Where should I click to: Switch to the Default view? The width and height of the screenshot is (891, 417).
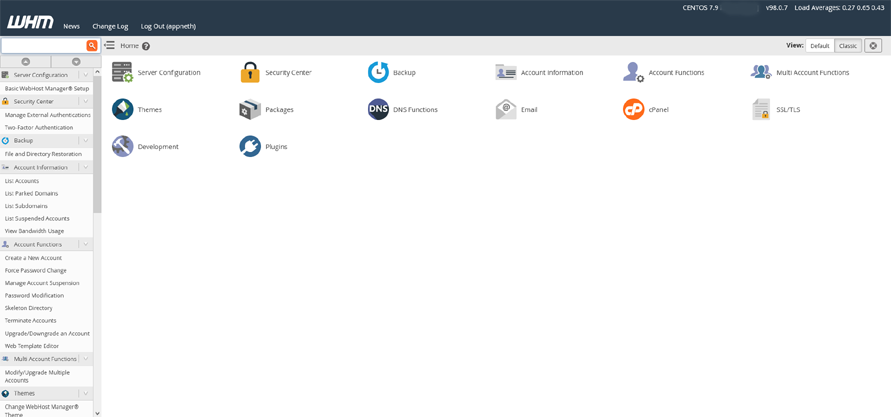(x=819, y=46)
